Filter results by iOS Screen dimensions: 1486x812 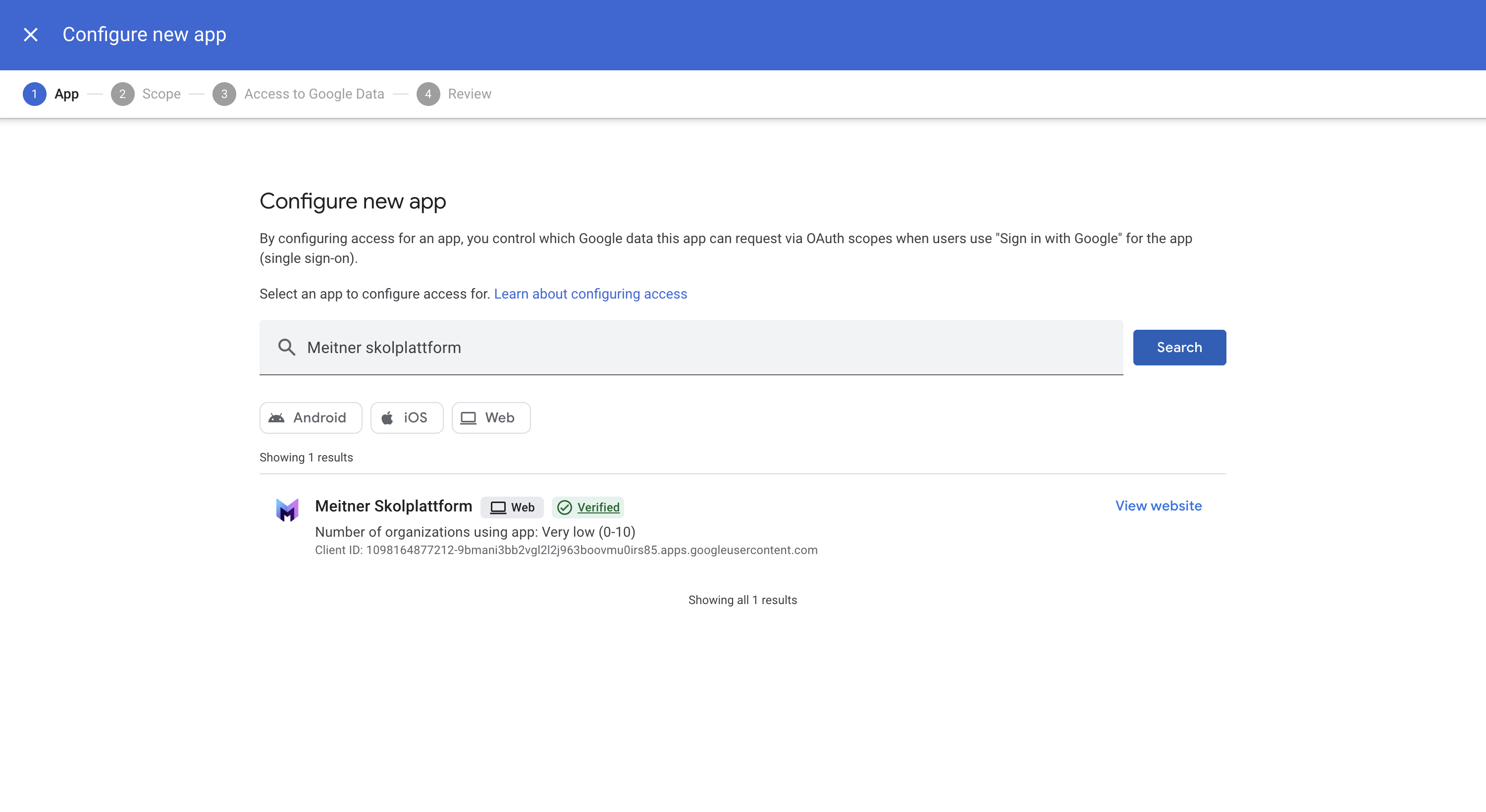tap(407, 417)
